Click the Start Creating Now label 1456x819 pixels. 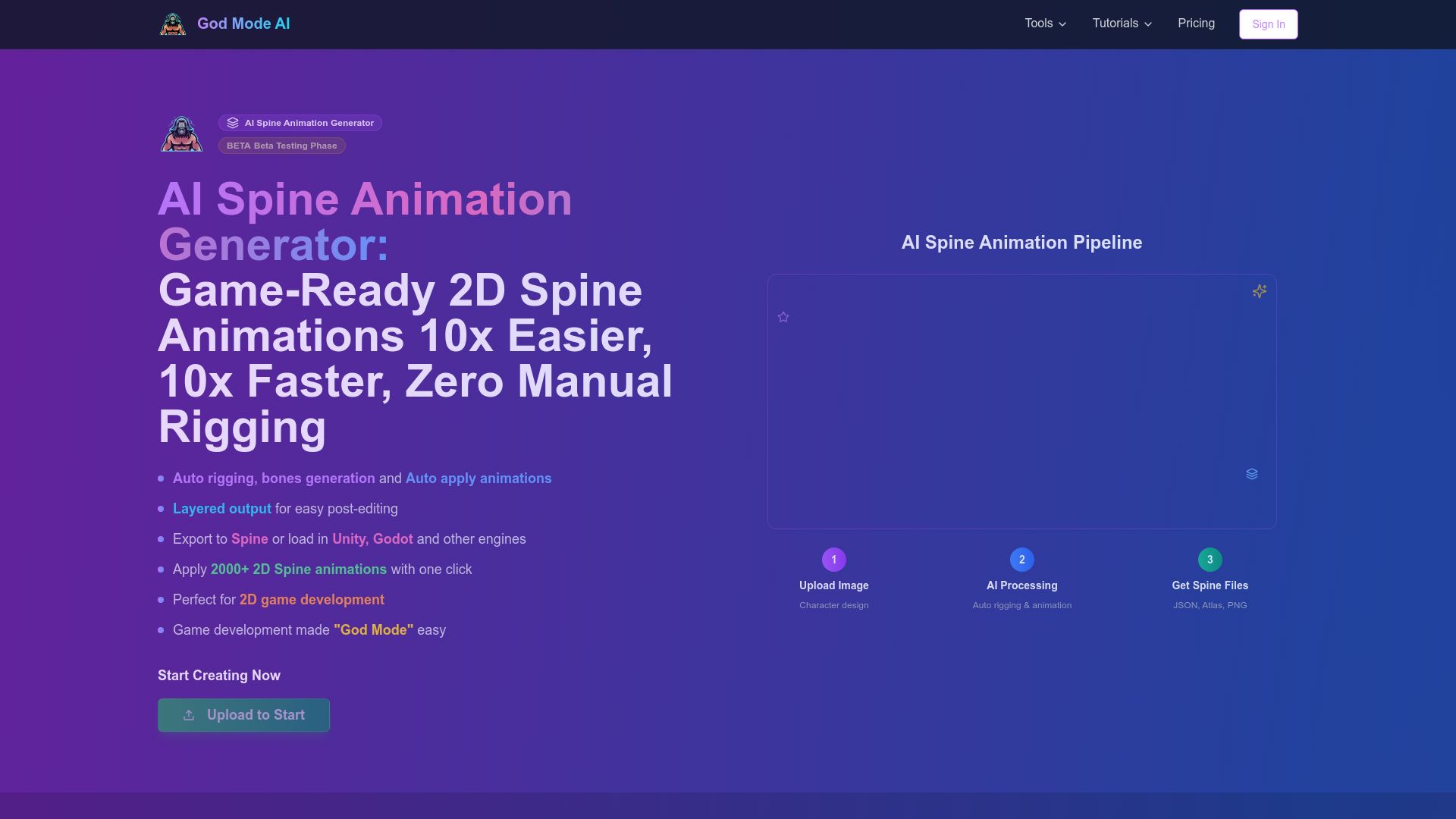pyautogui.click(x=219, y=676)
